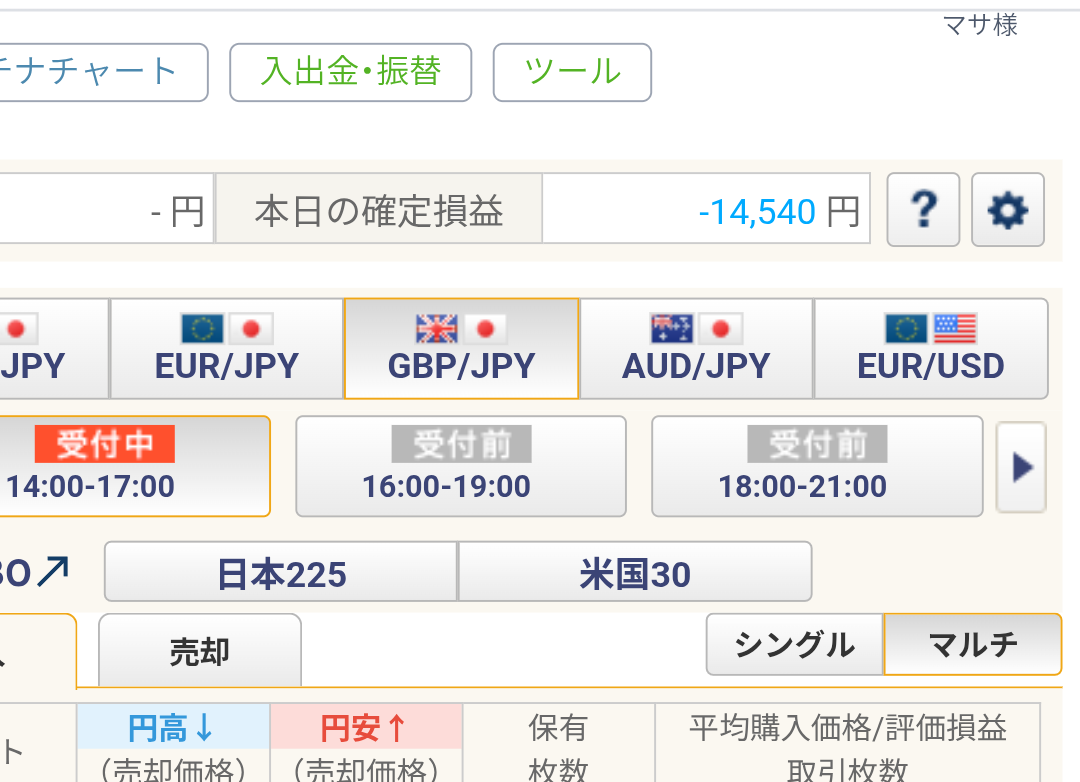This screenshot has width=1080, height=782.
Task: Toggle to マルチ view mode
Action: [972, 645]
